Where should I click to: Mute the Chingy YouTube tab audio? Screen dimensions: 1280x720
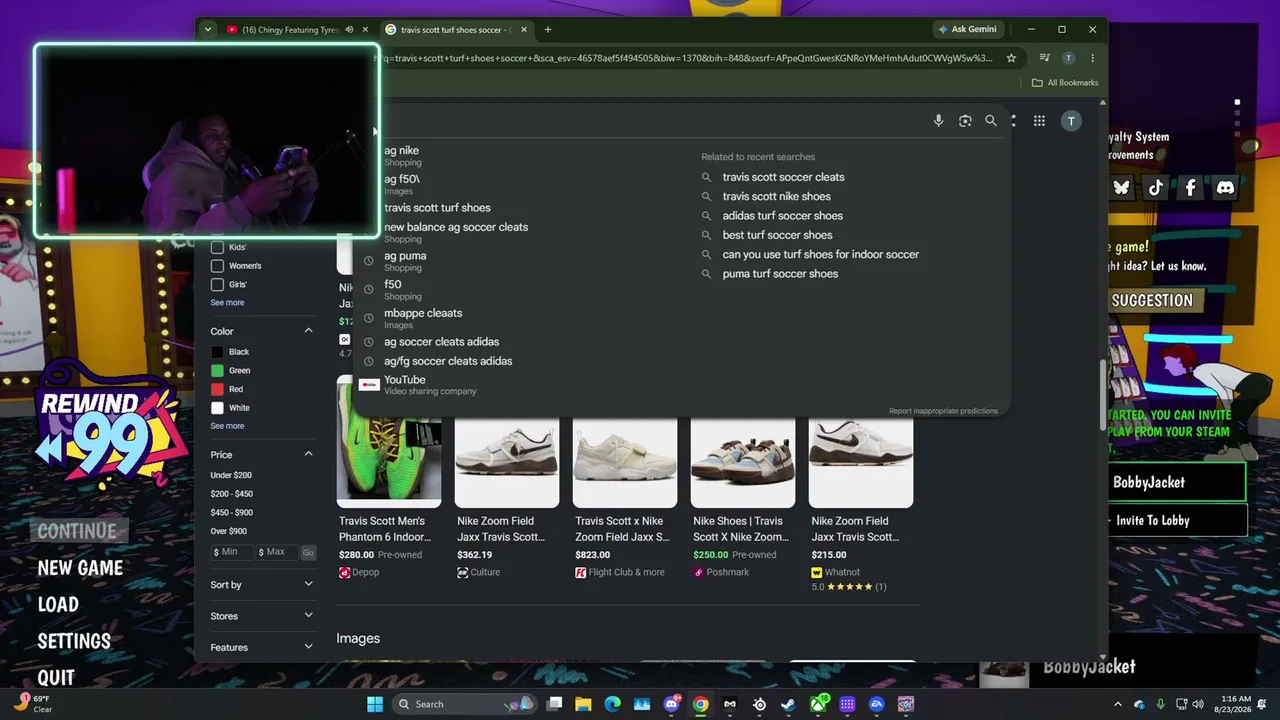pos(349,30)
